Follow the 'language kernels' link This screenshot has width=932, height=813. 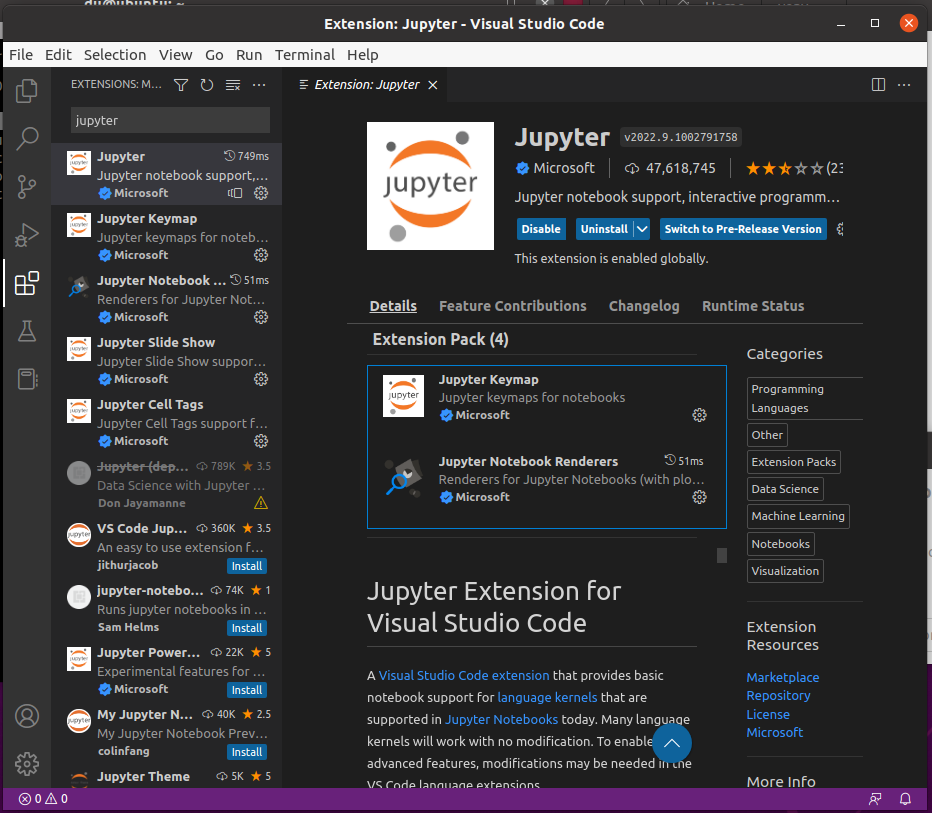coord(547,697)
